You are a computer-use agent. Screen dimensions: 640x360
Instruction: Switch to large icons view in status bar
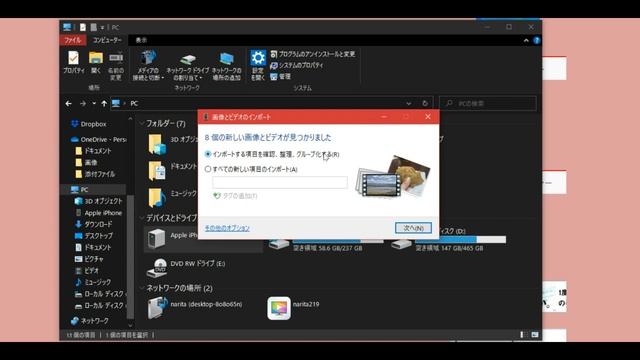[535, 335]
